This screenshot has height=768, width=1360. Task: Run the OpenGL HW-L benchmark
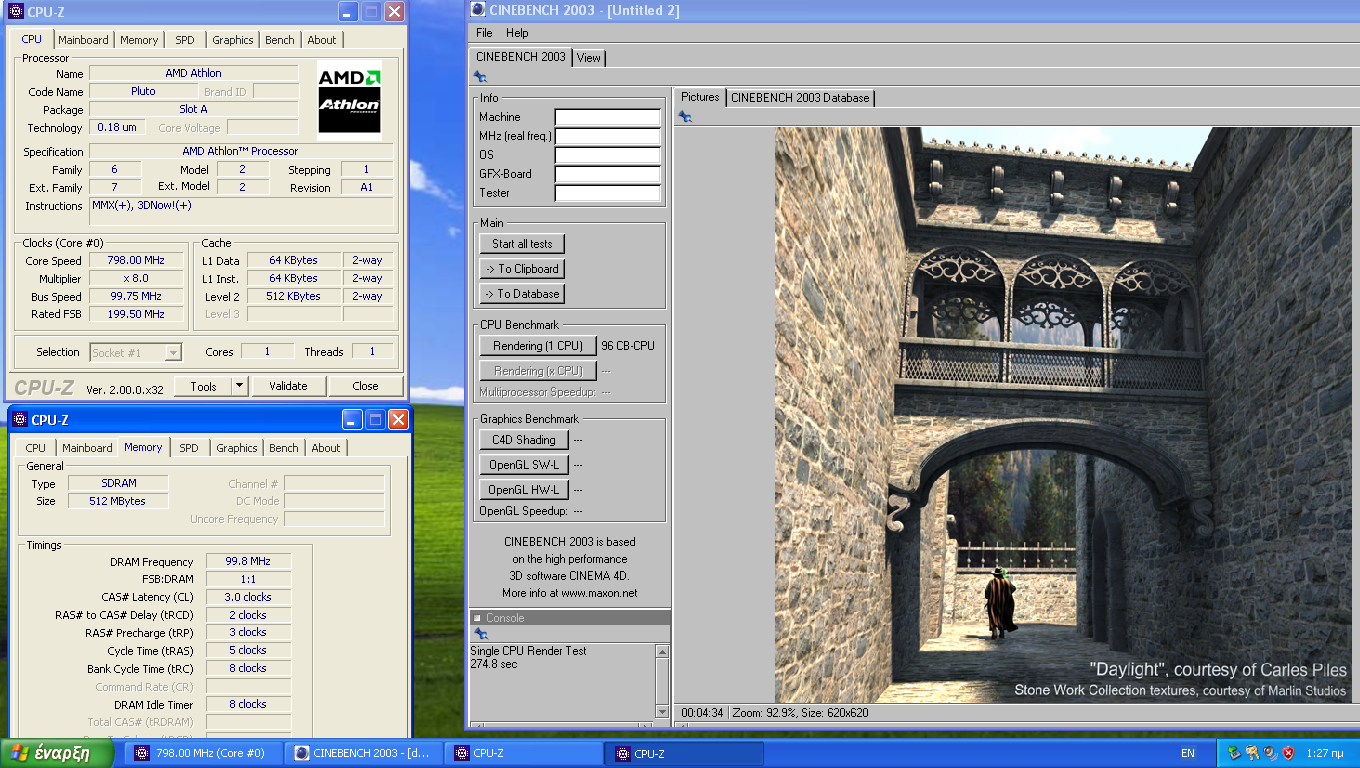point(524,490)
